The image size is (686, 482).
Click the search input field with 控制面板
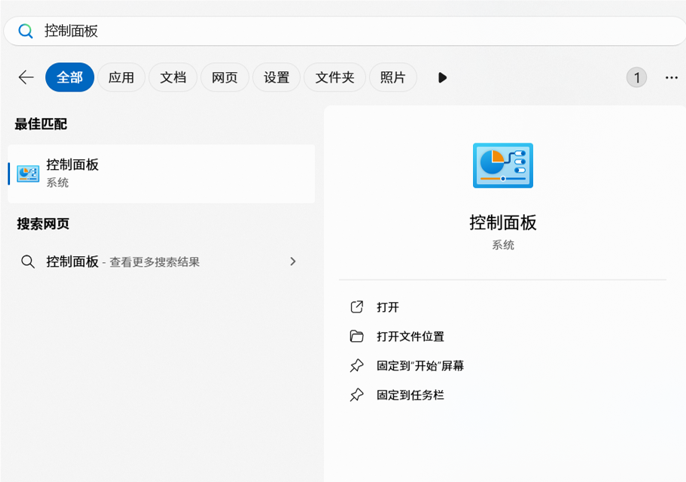[340, 31]
